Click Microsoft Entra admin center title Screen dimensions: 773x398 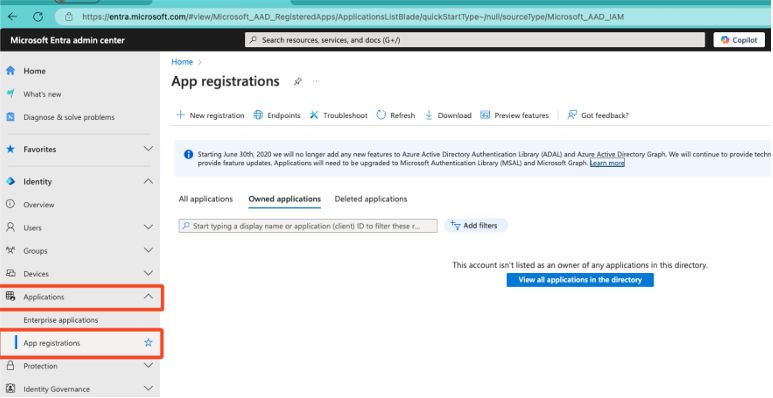point(68,40)
